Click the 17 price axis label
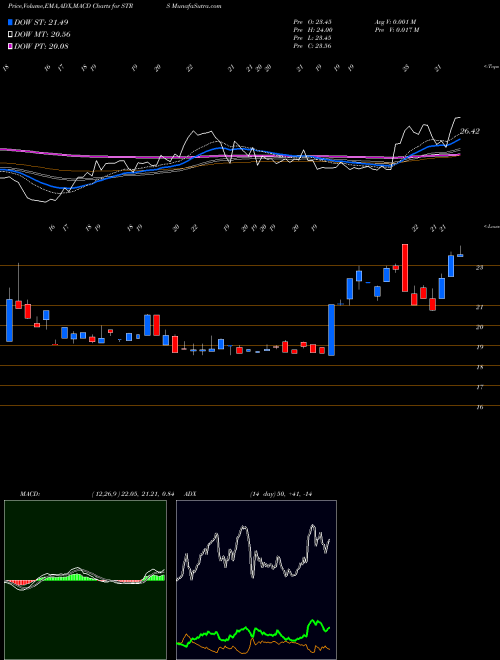 479,387
